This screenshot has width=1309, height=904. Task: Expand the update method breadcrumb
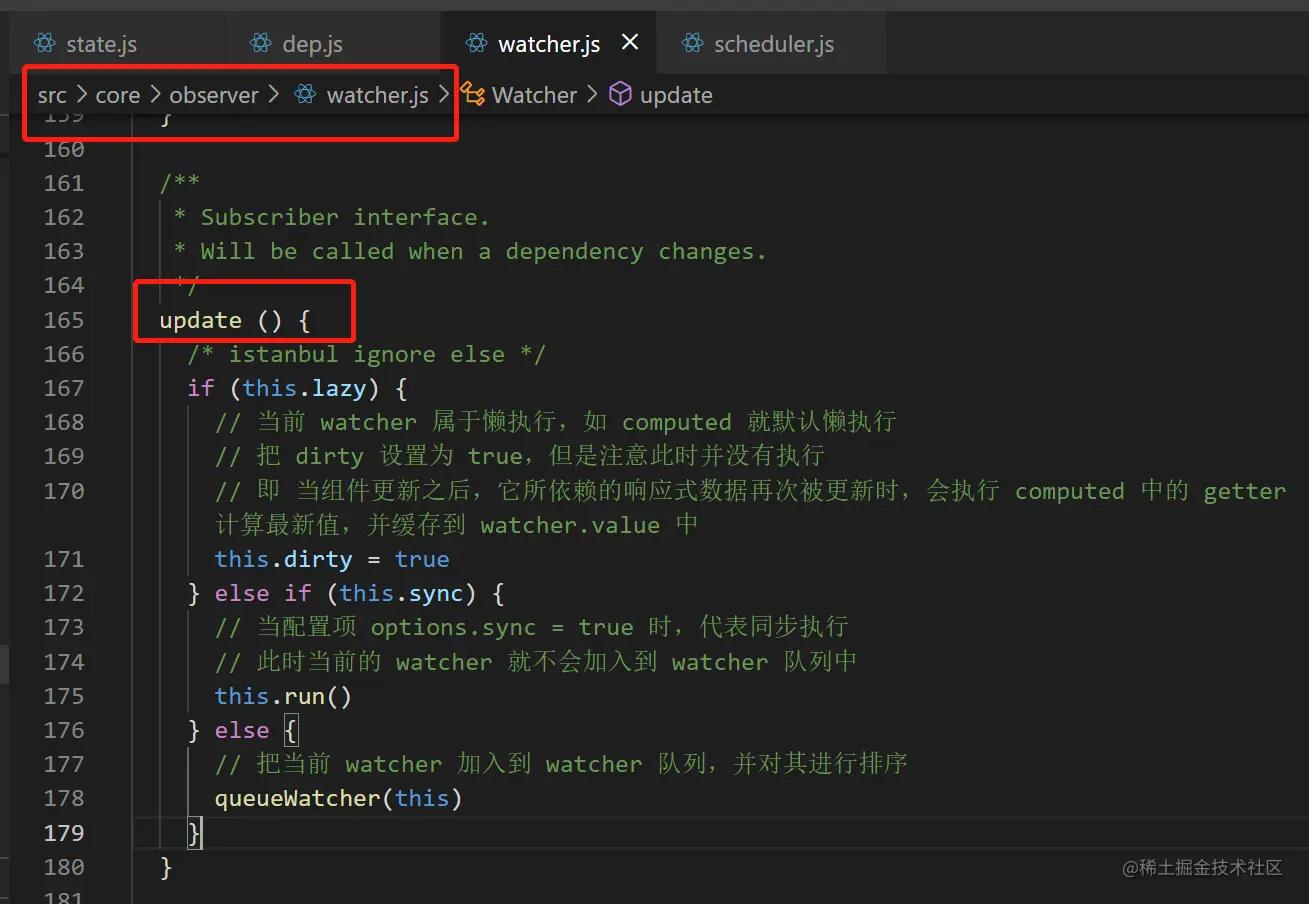point(676,95)
